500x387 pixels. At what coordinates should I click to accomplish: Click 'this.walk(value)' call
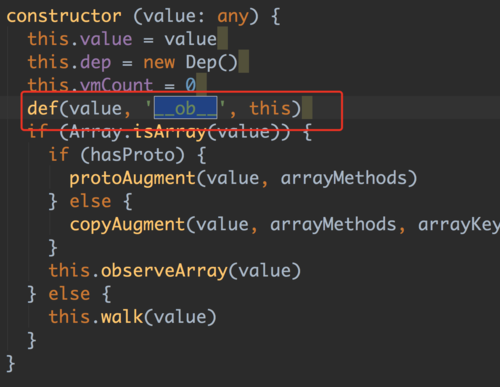tap(133, 317)
